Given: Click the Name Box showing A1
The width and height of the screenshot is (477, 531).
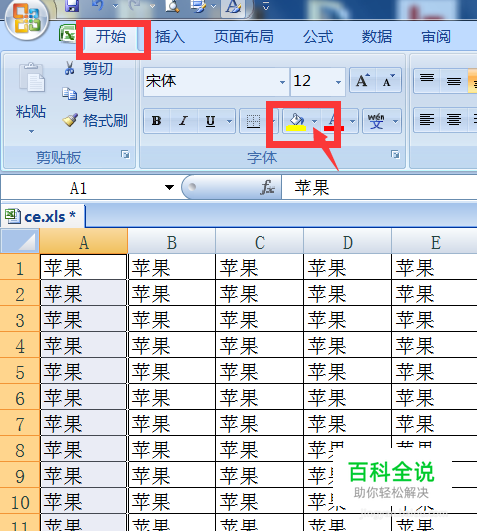Looking at the screenshot, I should coord(79,188).
